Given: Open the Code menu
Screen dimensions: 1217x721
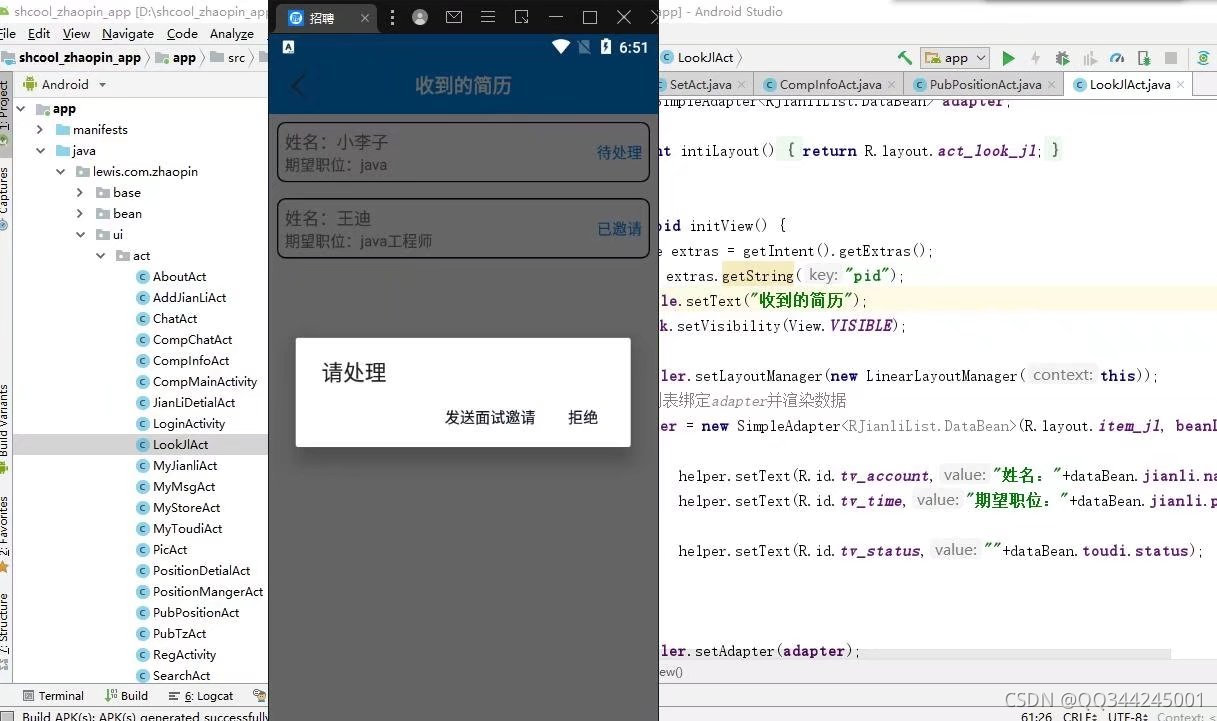Looking at the screenshot, I should pos(182,34).
